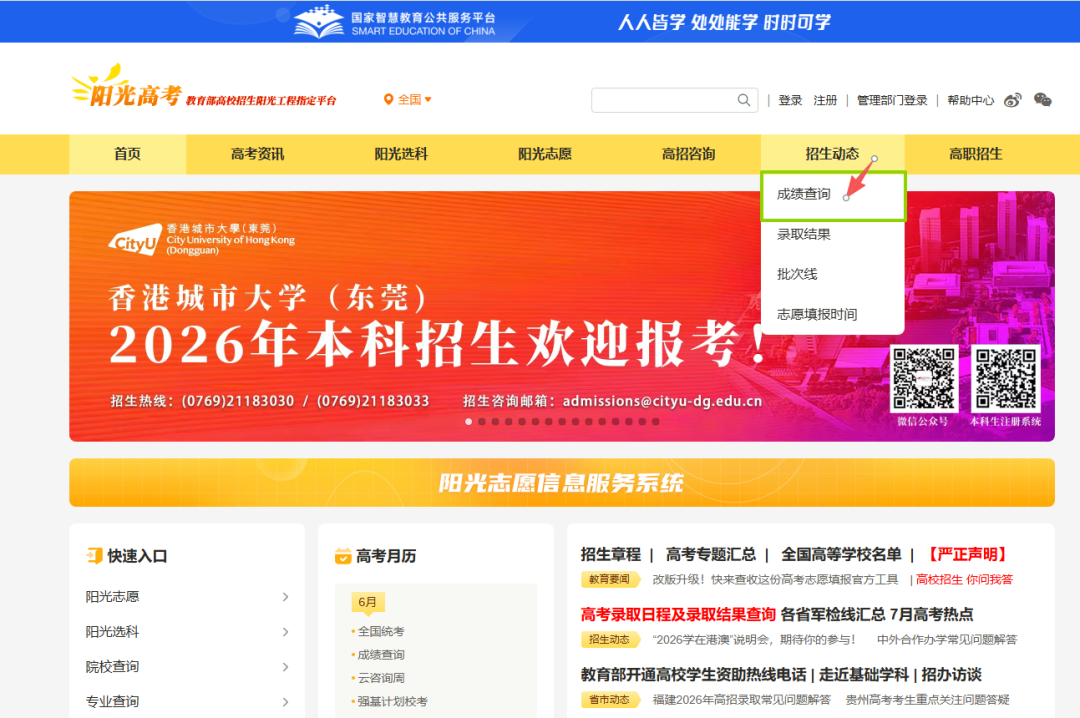Open 招办访谈 headline
The image size is (1080, 718).
[x=951, y=674]
